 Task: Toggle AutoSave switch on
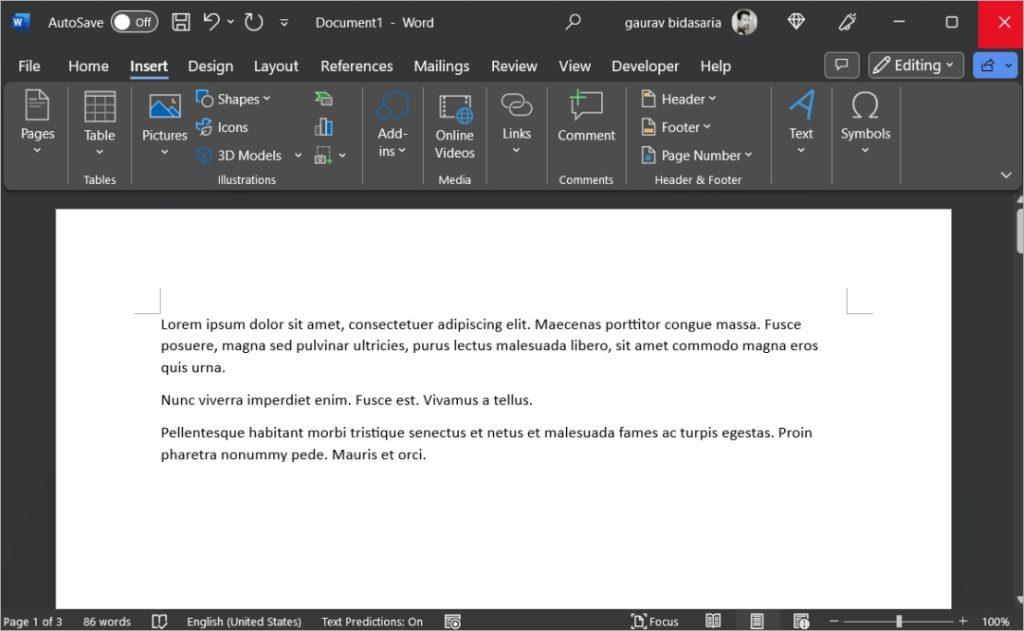(134, 22)
